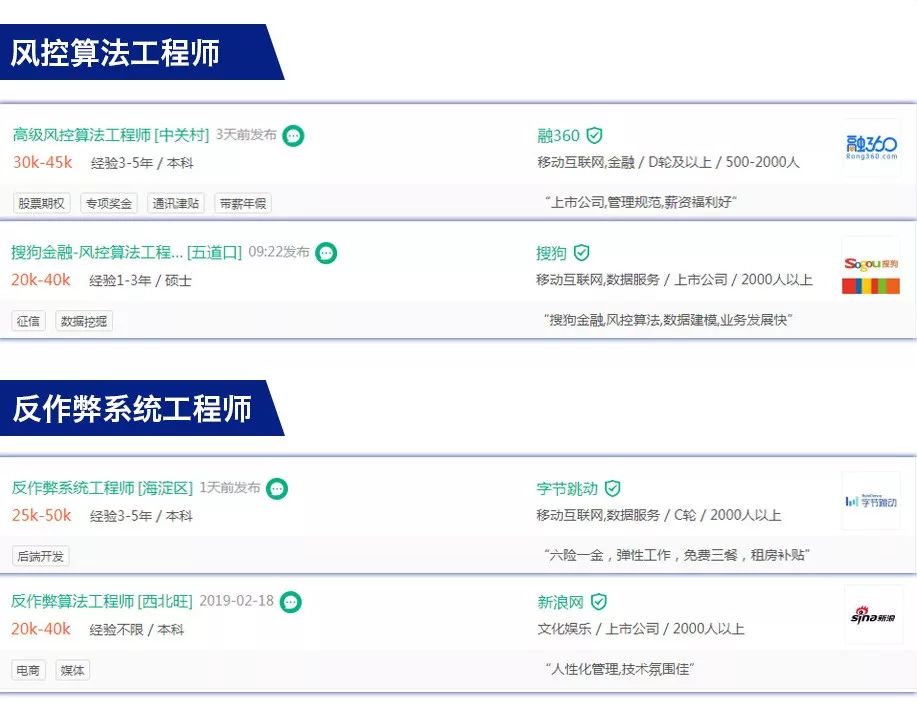Screen dimensions: 917x714
Task: Open job 反作弊算法工程师 [西北旺]
Action: coord(102,601)
